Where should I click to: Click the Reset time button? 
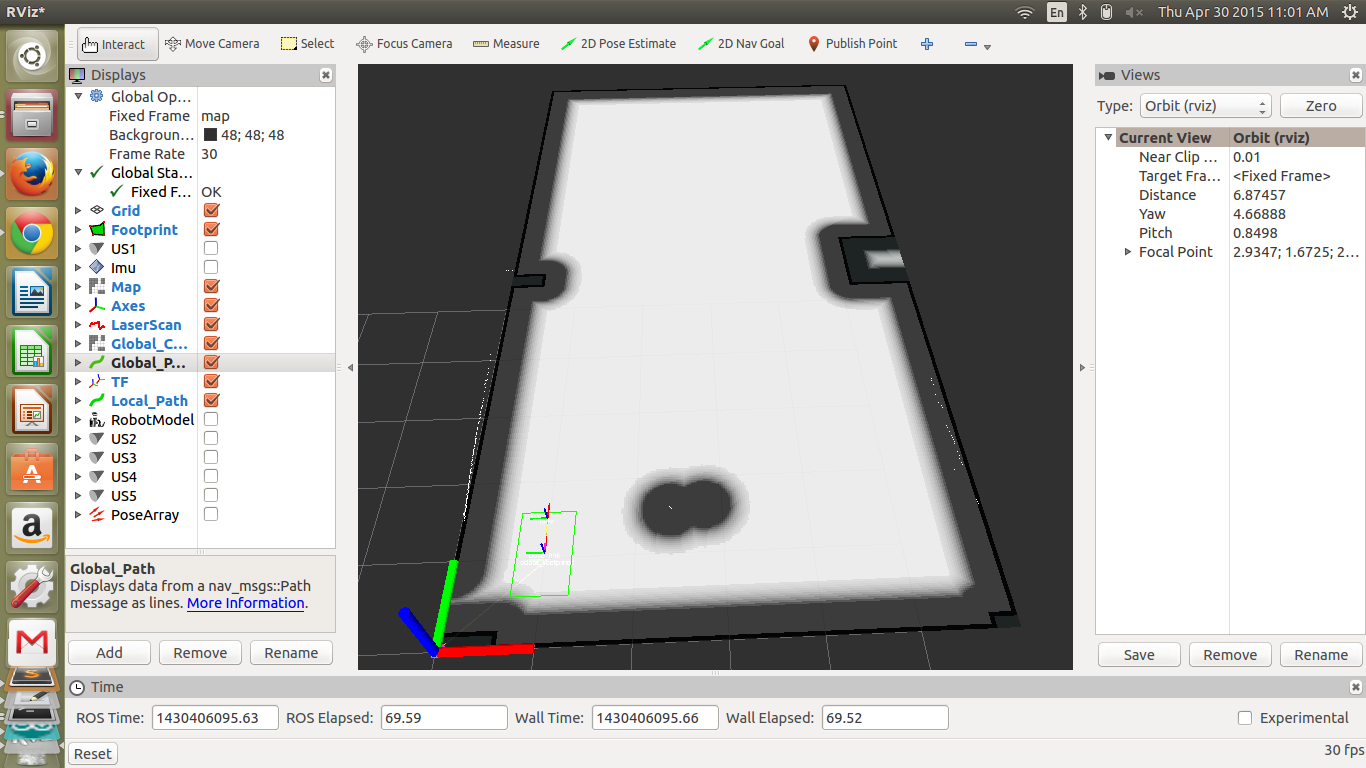(93, 754)
